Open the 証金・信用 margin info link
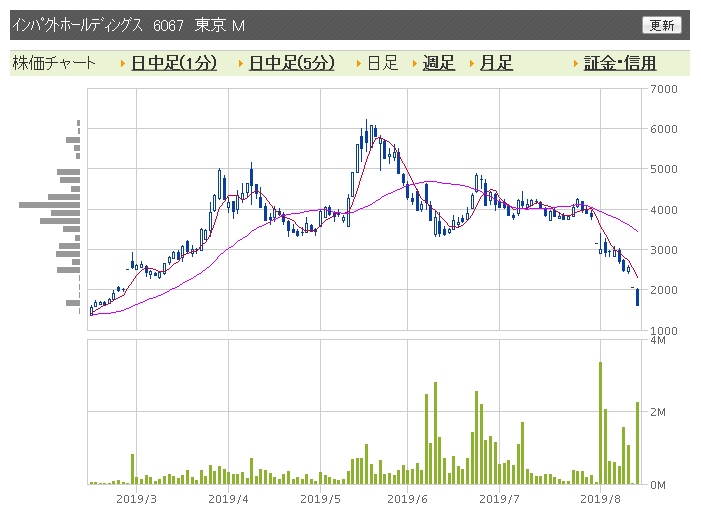Image resolution: width=701 pixels, height=525 pixels. click(x=620, y=63)
